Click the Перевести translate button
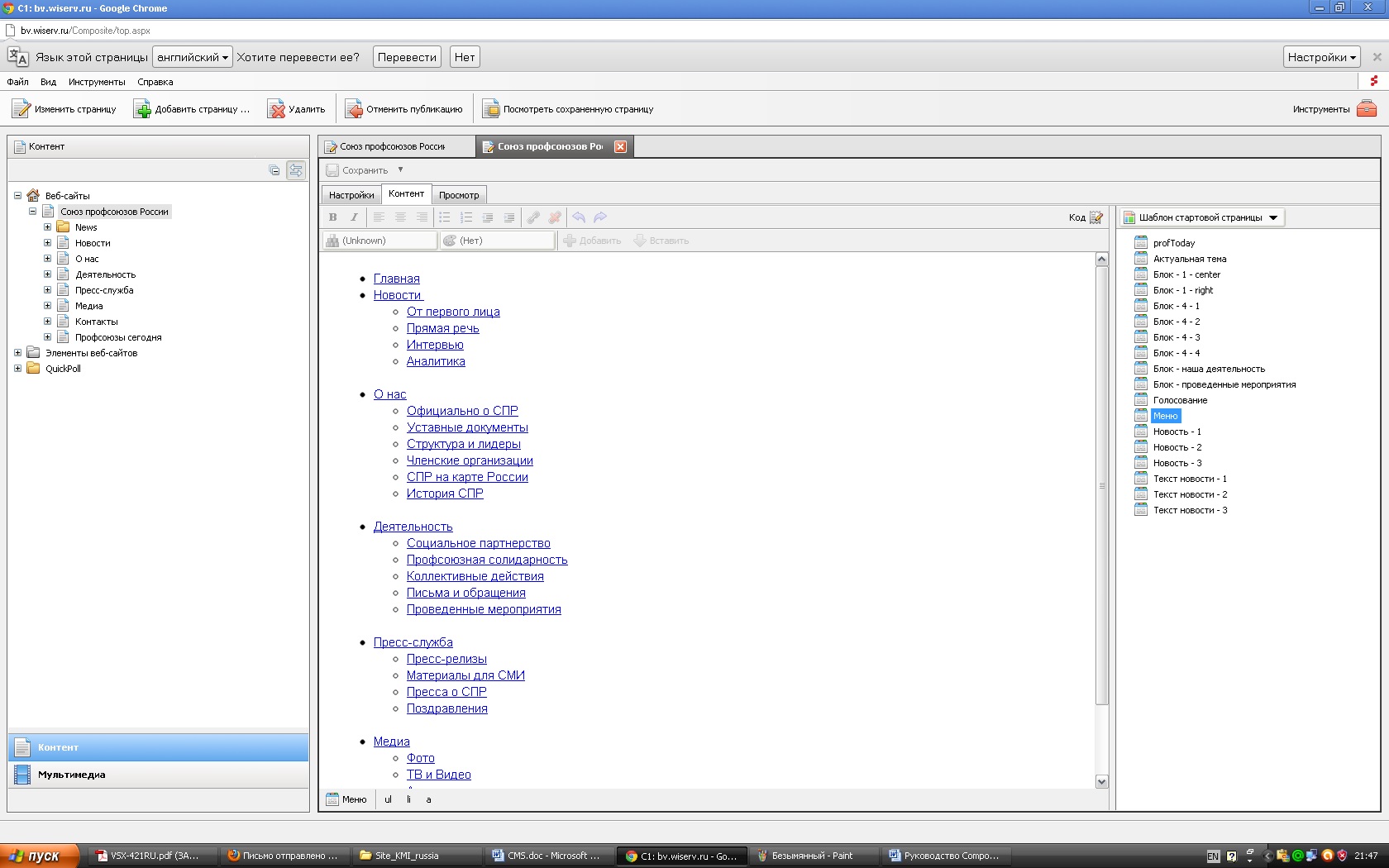This screenshot has height=868, width=1389. pyautogui.click(x=407, y=57)
